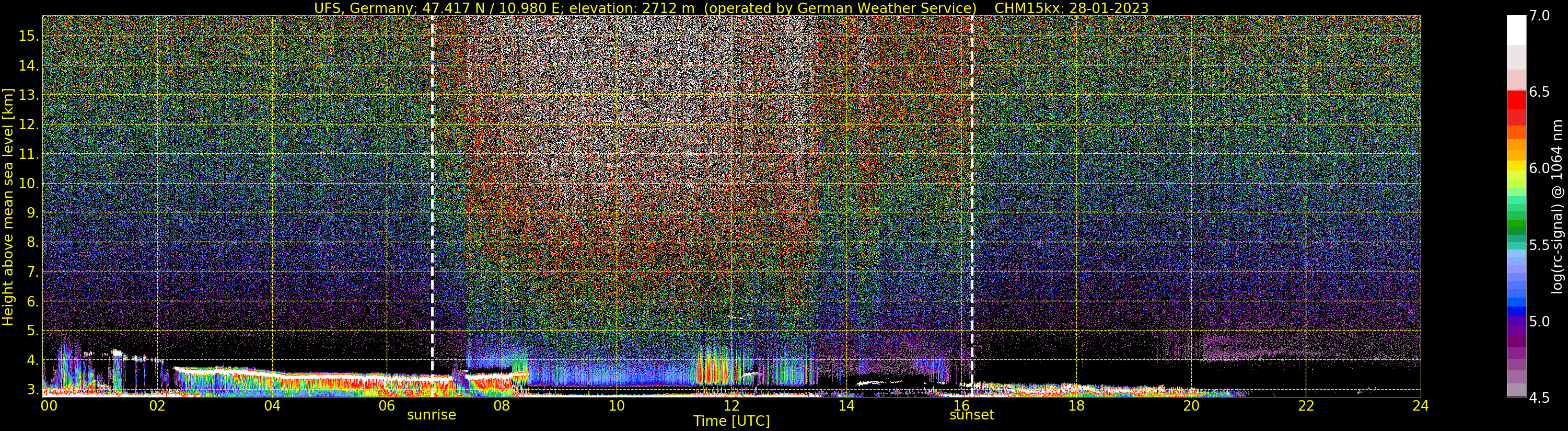Click height axis tick '11.'
The width and height of the screenshot is (1568, 431).
pos(28,154)
